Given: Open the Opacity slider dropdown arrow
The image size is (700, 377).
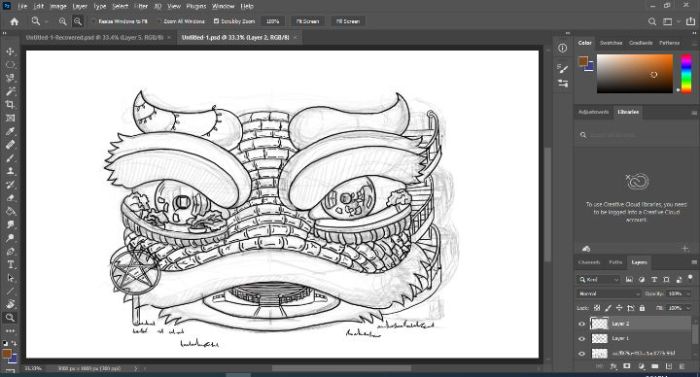Looking at the screenshot, I should (x=687, y=293).
